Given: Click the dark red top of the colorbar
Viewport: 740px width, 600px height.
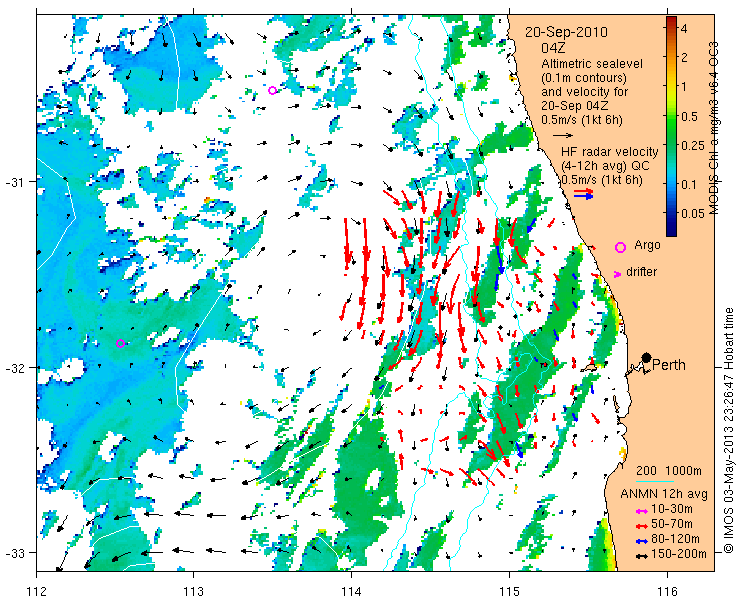Looking at the screenshot, I should tap(671, 20).
